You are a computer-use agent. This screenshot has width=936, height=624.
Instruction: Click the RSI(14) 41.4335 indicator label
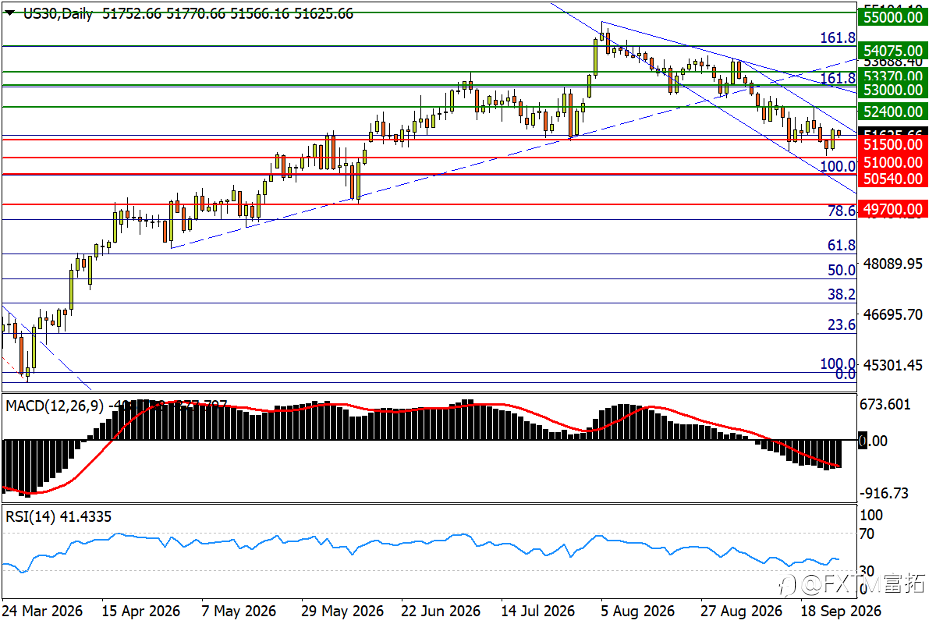pos(58,517)
